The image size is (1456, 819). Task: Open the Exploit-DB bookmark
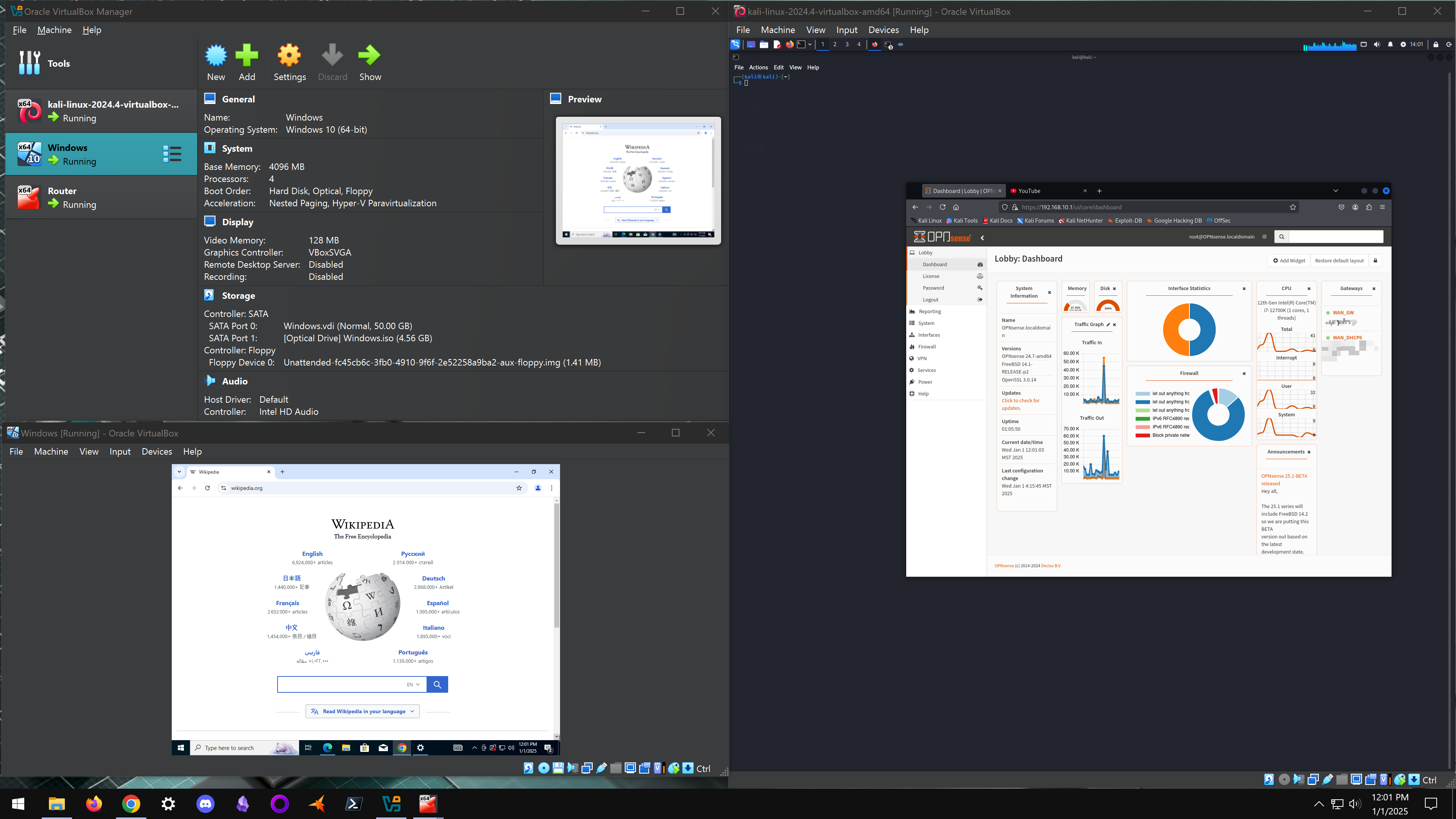tap(1125, 221)
